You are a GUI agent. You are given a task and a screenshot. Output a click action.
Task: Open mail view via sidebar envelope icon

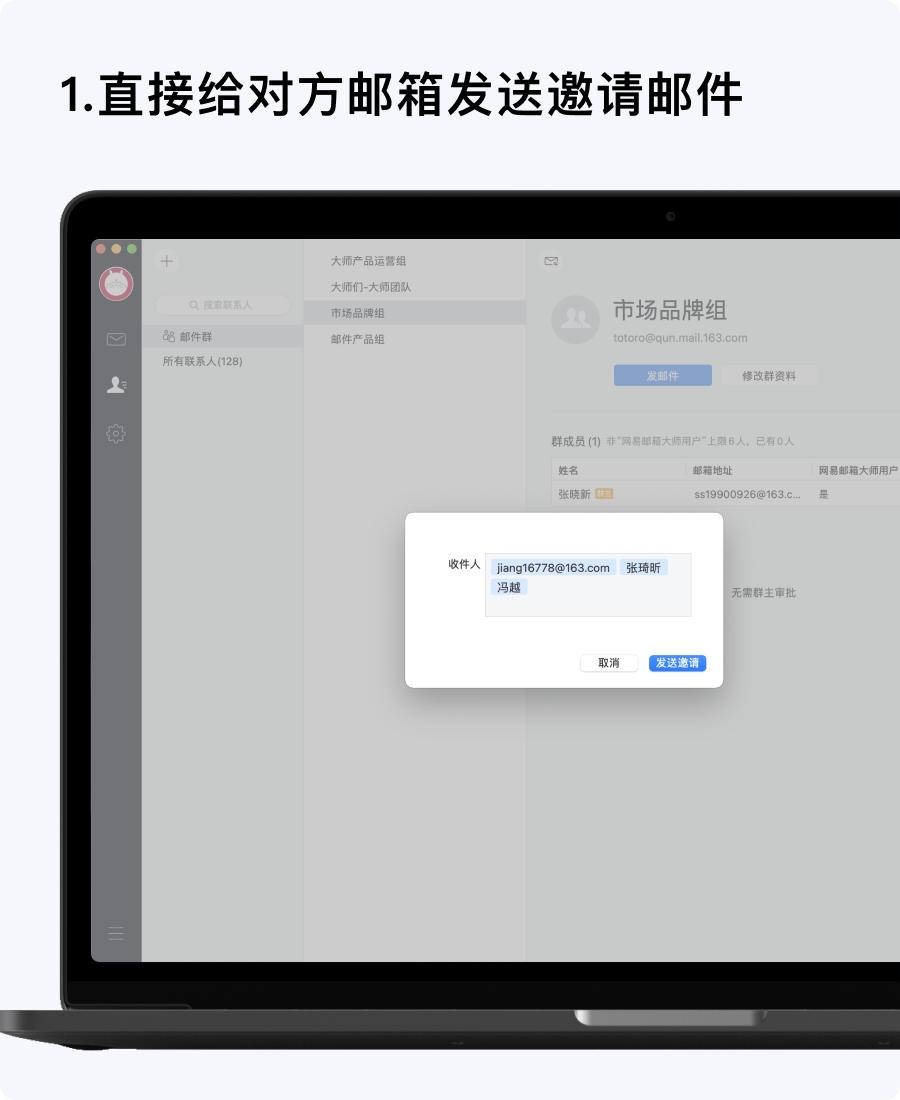point(115,338)
